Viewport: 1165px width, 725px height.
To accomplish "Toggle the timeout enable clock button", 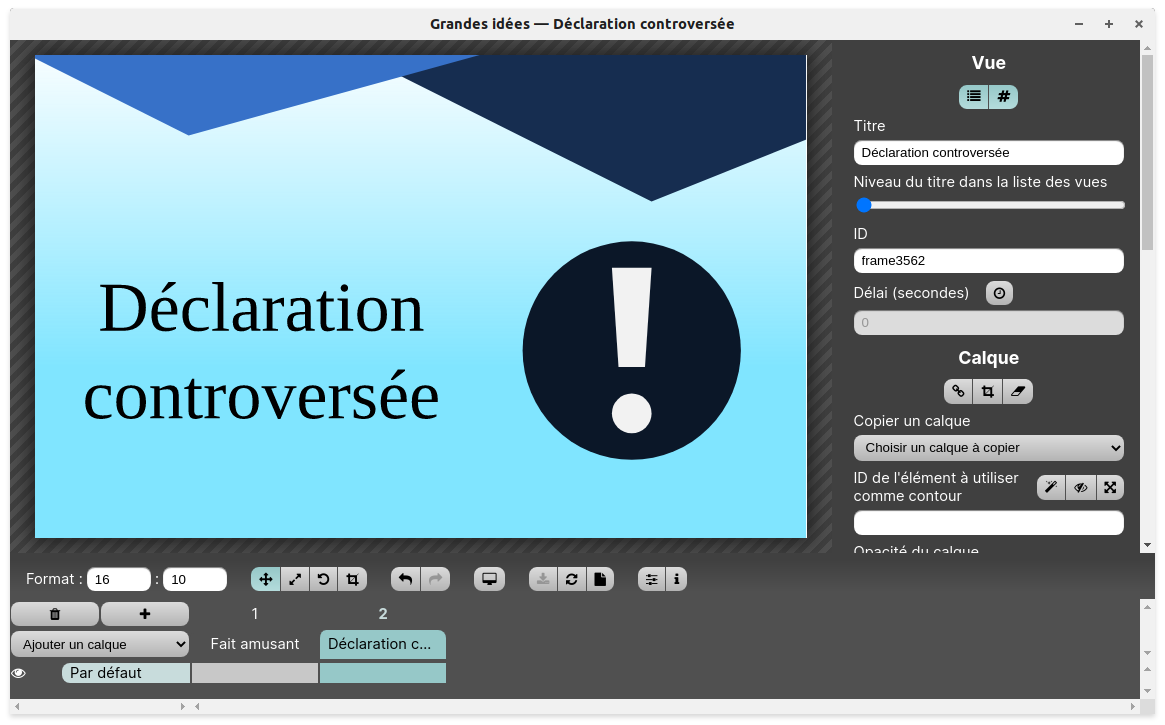I will coord(999,293).
